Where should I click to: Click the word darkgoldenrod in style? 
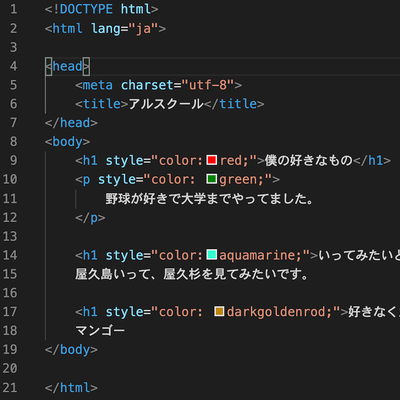(x=276, y=312)
